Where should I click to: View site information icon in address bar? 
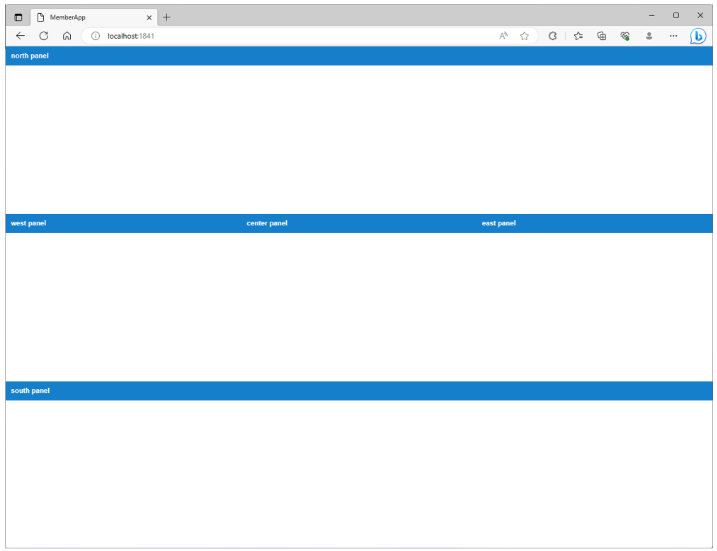coord(95,36)
